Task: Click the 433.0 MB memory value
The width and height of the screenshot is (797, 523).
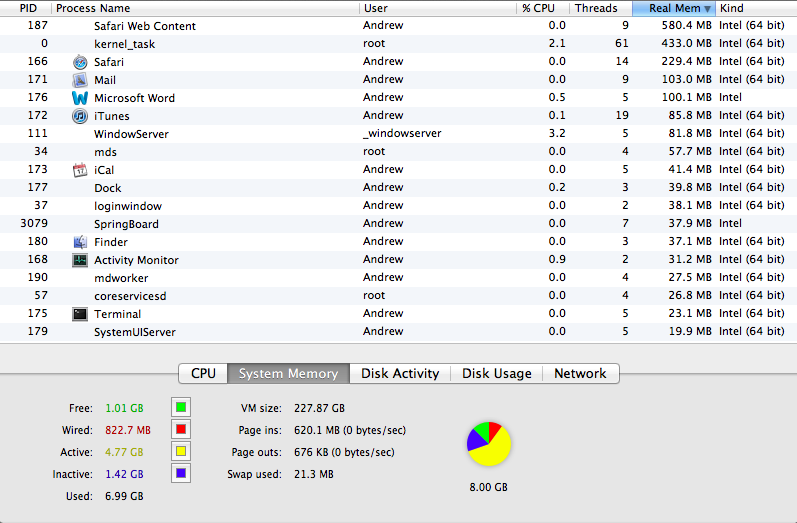Action: tap(686, 43)
